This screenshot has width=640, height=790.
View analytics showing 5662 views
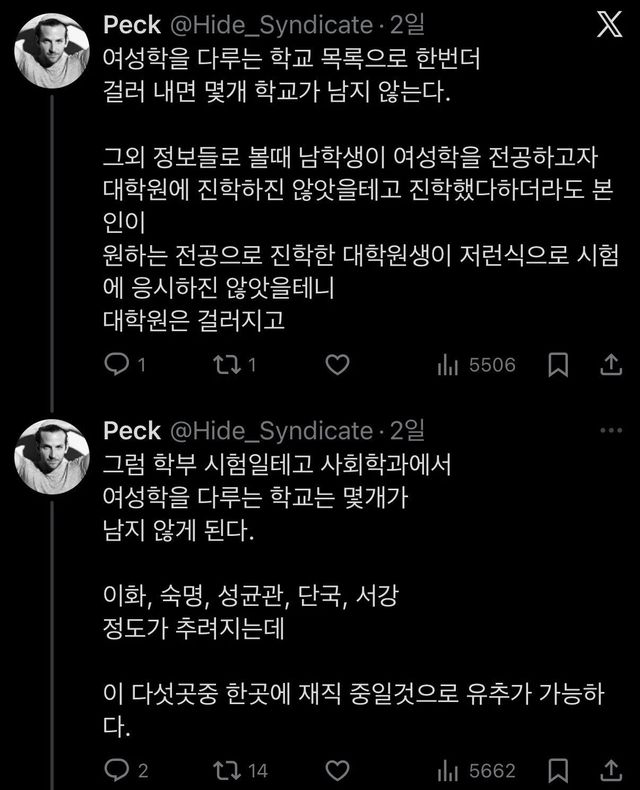(447, 769)
